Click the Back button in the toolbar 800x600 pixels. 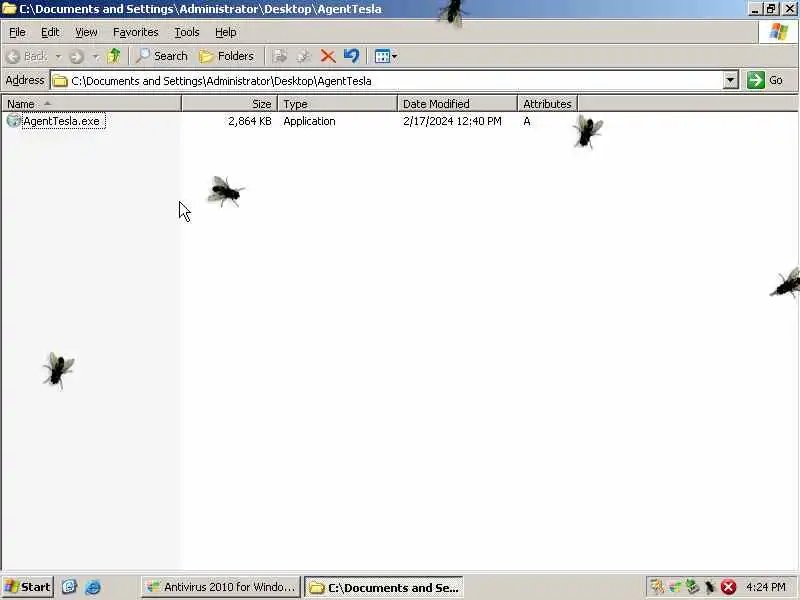coord(28,56)
